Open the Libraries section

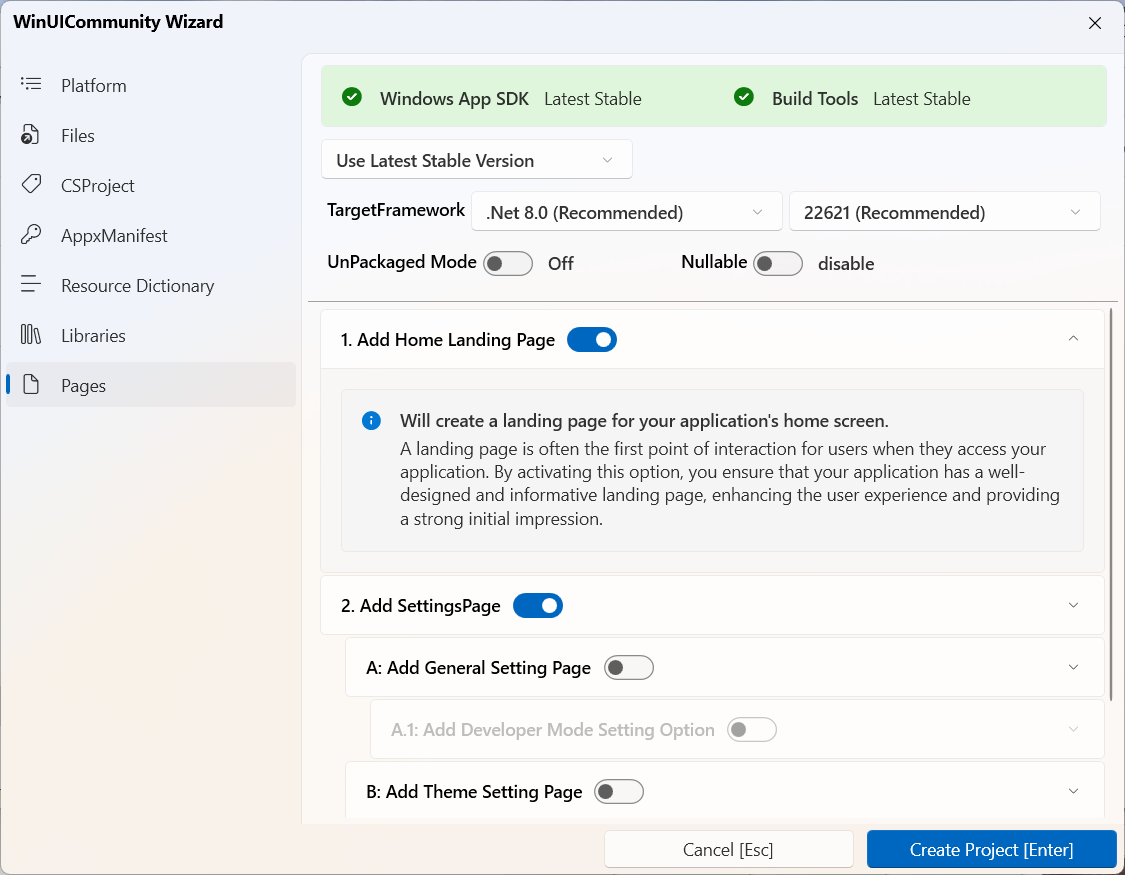pos(151,336)
